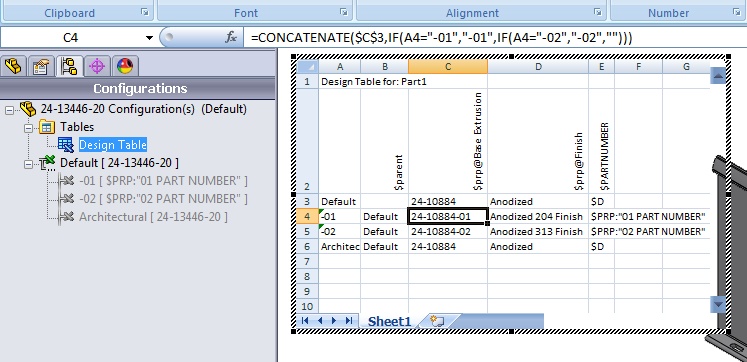747x362 pixels.
Task: Select the ConfigurationManager tab icon
Action: (70, 66)
